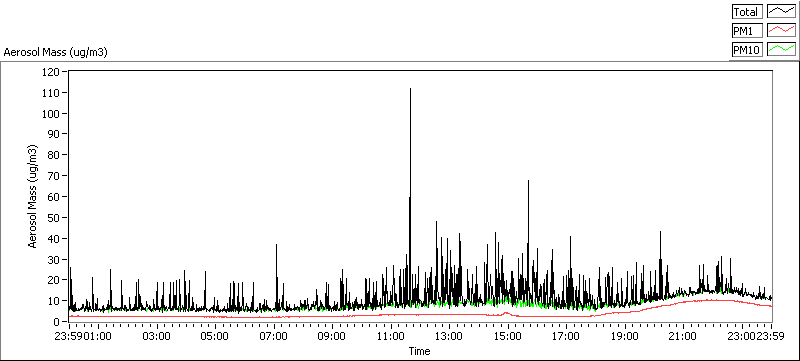Click the 50 y-axis scale value

point(54,217)
